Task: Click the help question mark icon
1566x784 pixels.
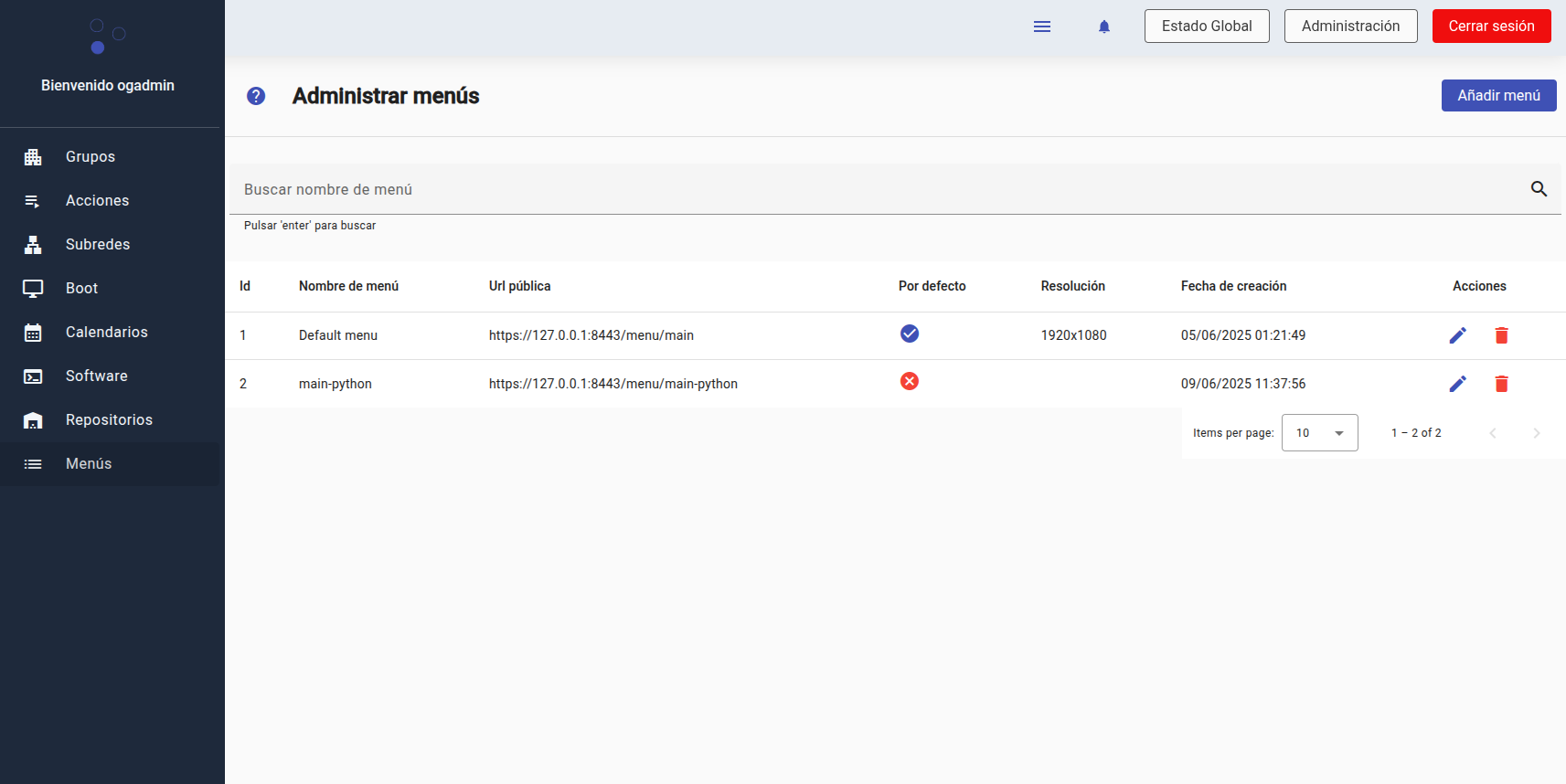Action: click(x=256, y=96)
